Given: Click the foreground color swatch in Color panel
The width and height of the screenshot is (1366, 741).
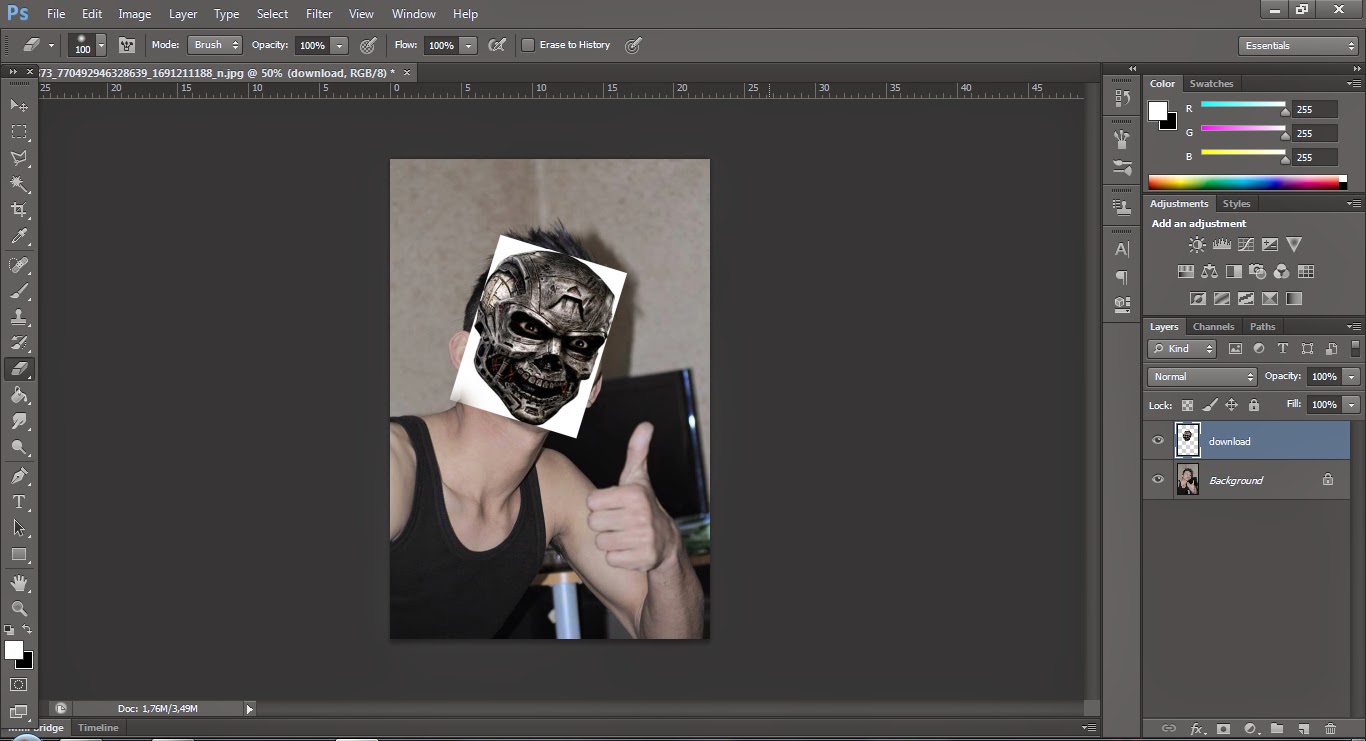Looking at the screenshot, I should (1158, 111).
